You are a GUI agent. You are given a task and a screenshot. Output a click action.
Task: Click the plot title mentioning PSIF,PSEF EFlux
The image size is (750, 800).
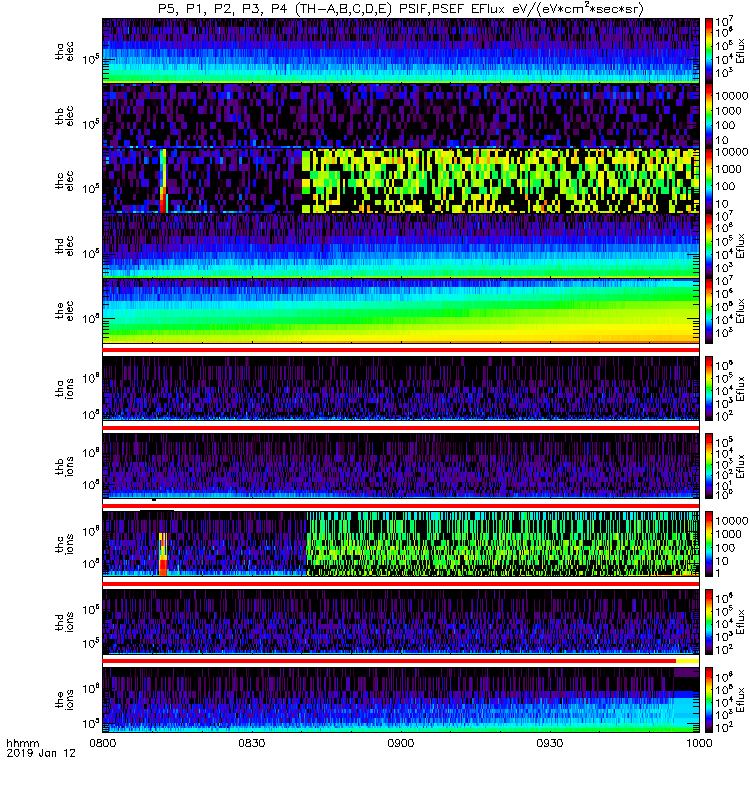401,9
